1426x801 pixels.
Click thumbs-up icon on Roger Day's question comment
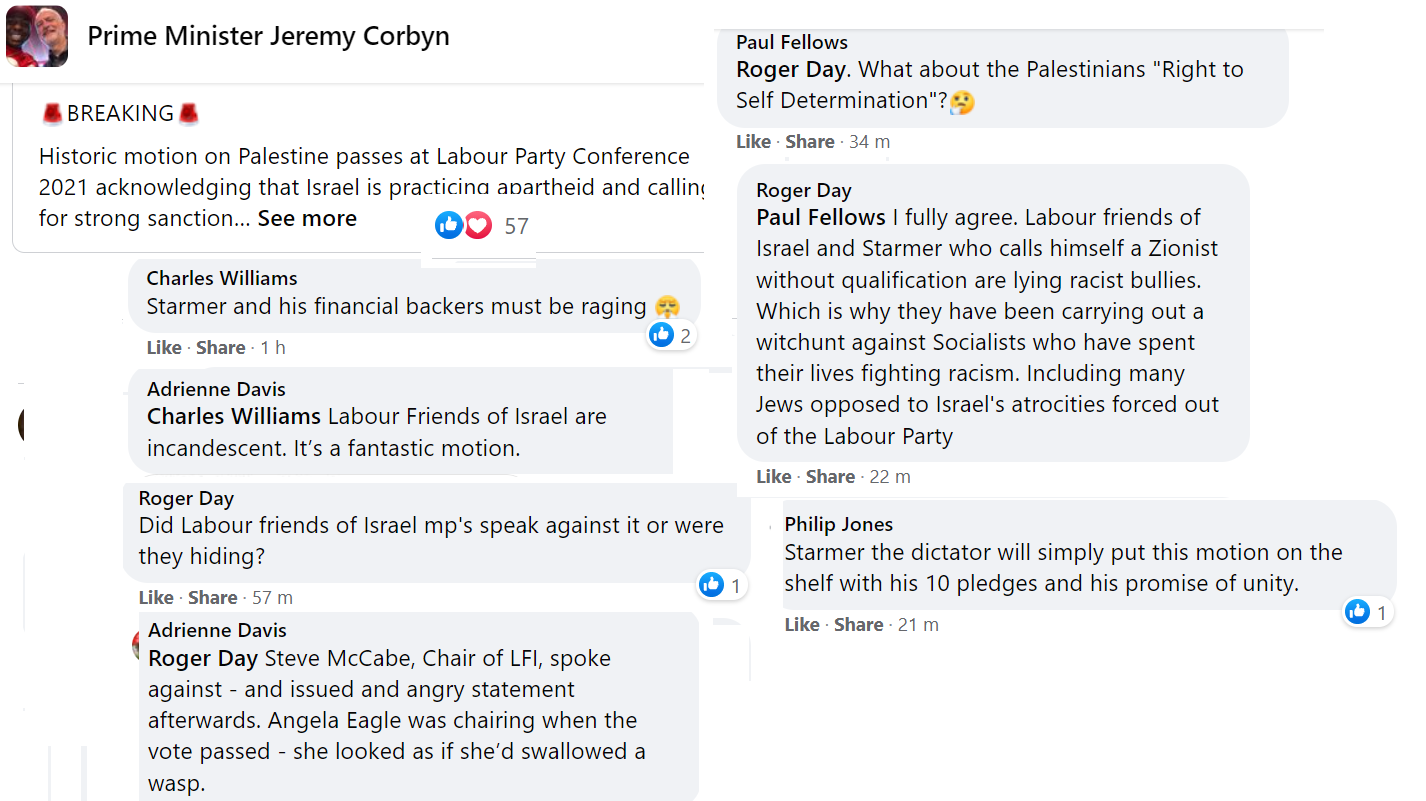pos(711,585)
